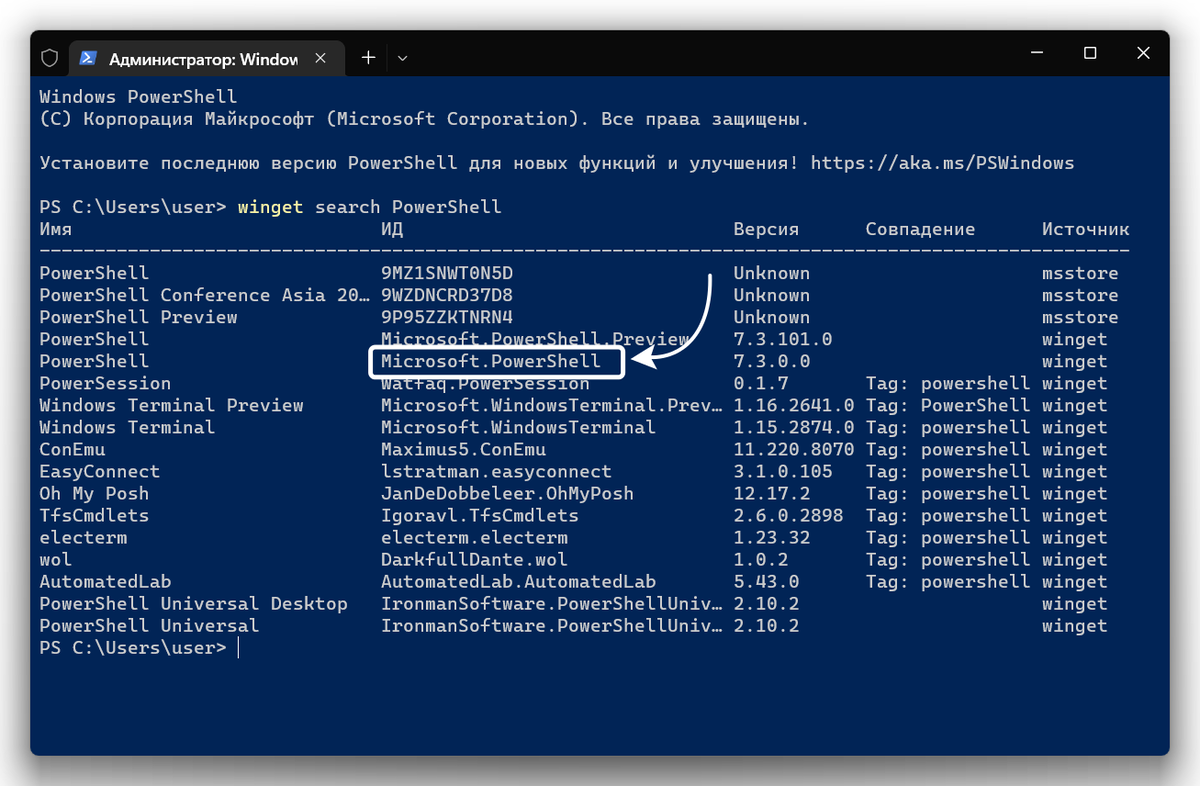Click the Совпадение column header
The image size is (1200, 786).
(920, 229)
